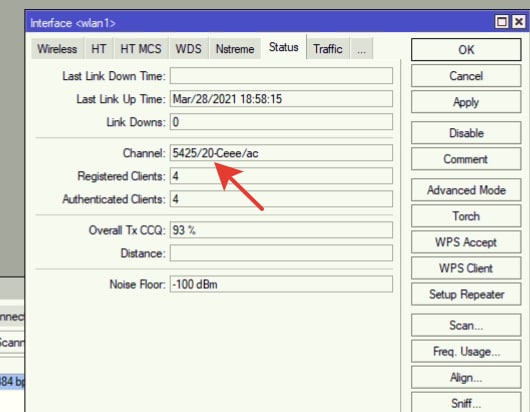Open the Scan... tool
The height and width of the screenshot is (412, 530).
466,325
